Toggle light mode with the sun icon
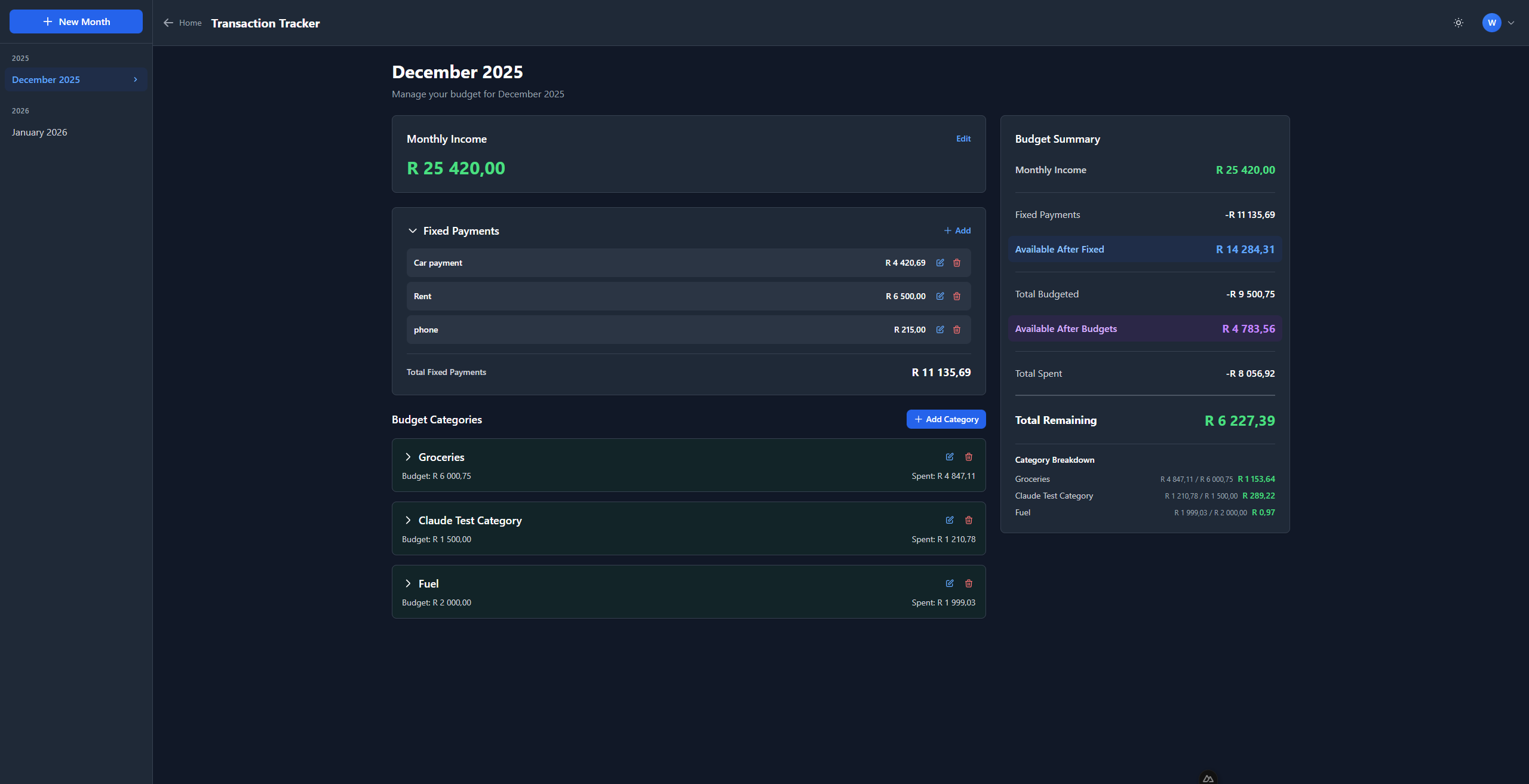1529x784 pixels. pos(1458,23)
